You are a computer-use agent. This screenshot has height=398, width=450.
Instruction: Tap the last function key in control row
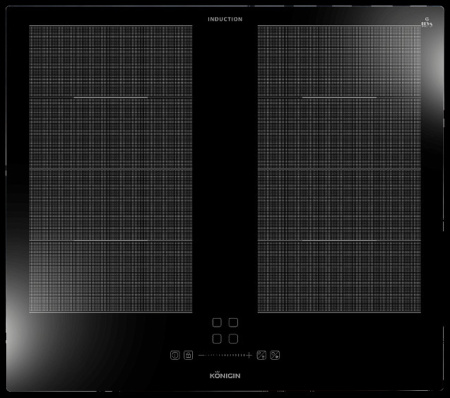(x=275, y=355)
